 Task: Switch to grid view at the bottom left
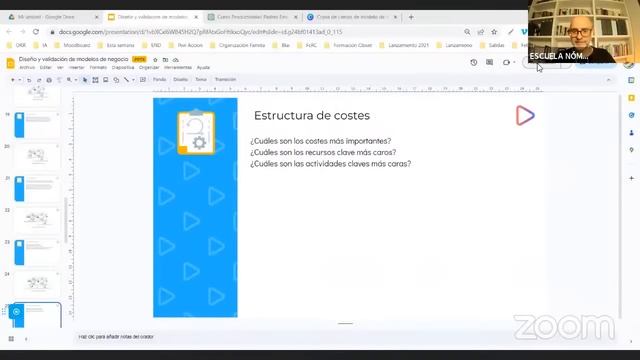11,339
